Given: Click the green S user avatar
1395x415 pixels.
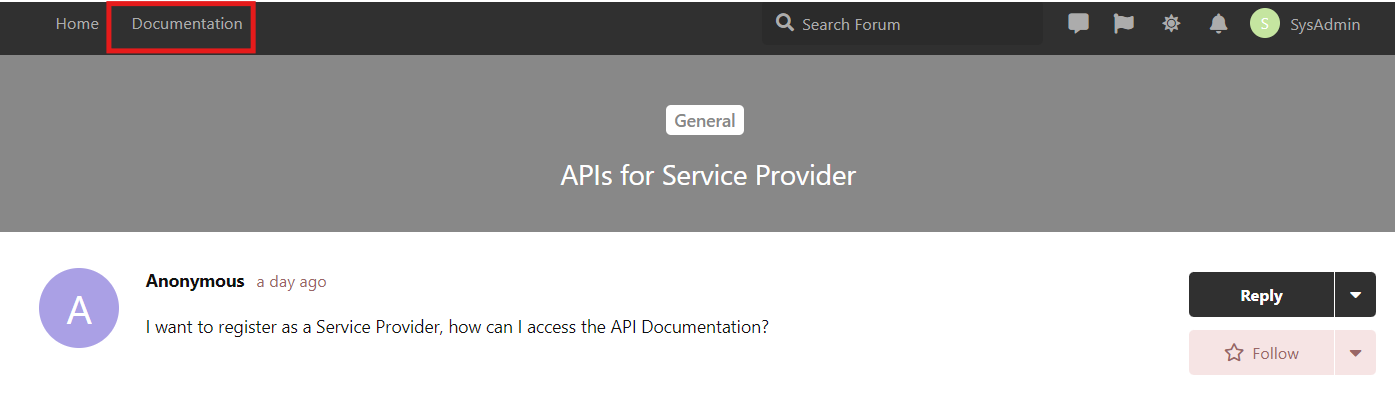Looking at the screenshot, I should 1265,24.
